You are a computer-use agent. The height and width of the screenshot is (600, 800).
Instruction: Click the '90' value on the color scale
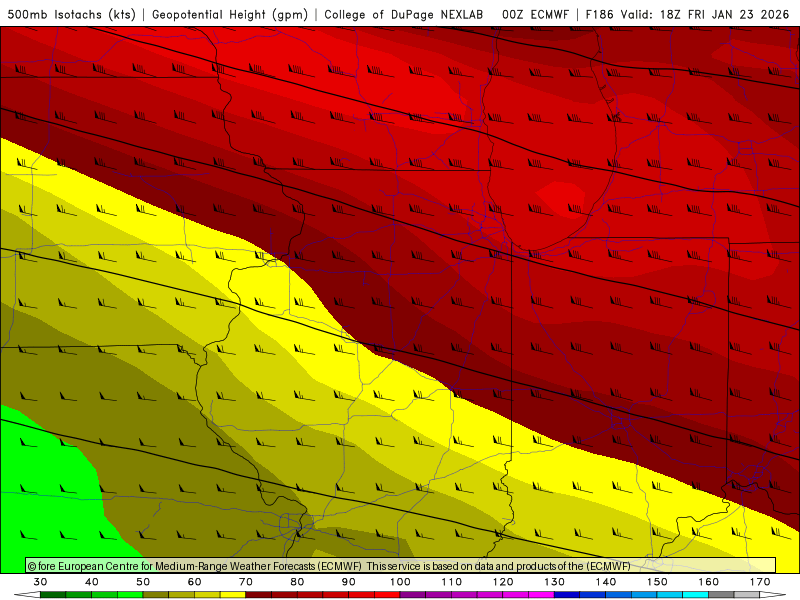pos(348,582)
